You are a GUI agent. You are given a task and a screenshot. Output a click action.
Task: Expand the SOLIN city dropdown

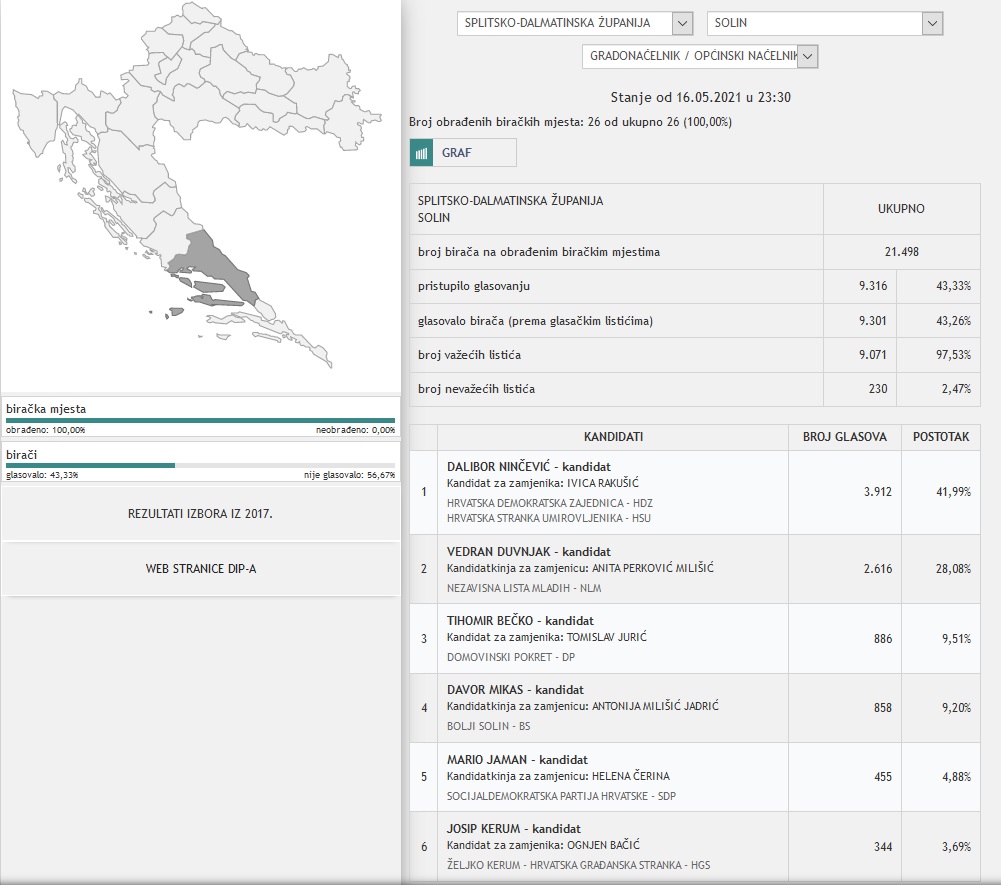pyautogui.click(x=932, y=24)
